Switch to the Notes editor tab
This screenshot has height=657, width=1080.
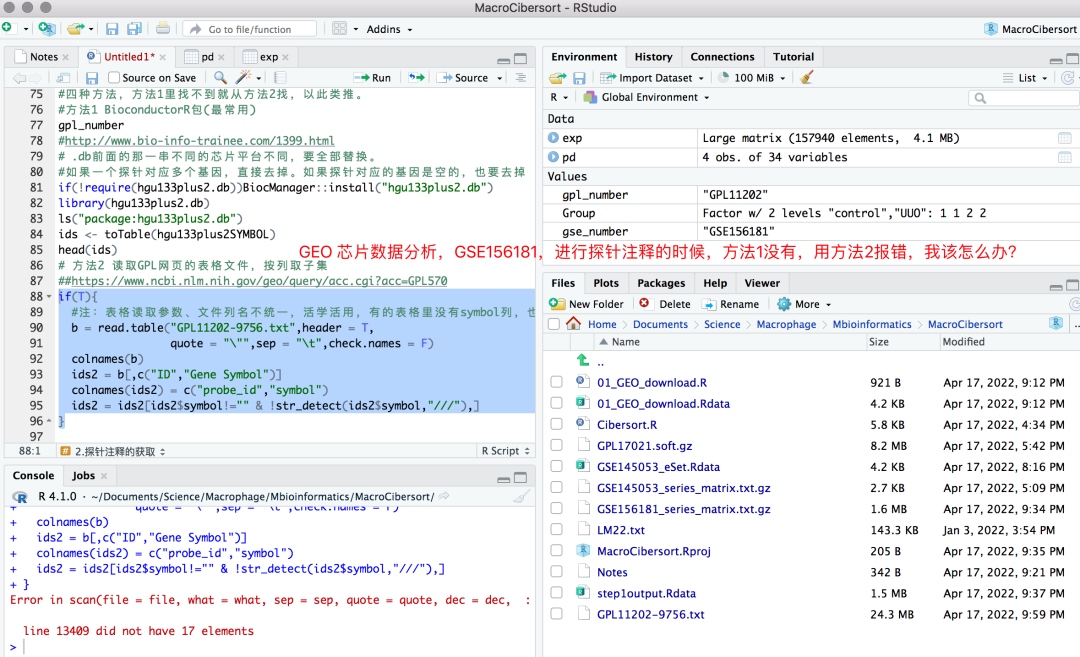[x=43, y=56]
